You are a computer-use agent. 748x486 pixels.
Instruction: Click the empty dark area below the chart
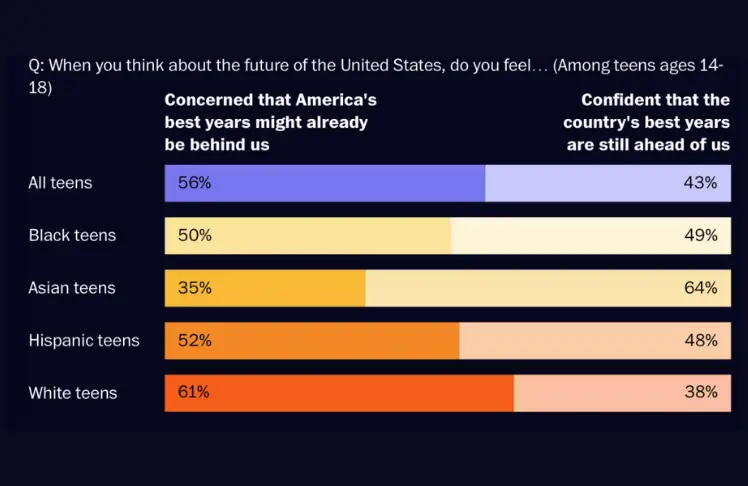pos(374,455)
